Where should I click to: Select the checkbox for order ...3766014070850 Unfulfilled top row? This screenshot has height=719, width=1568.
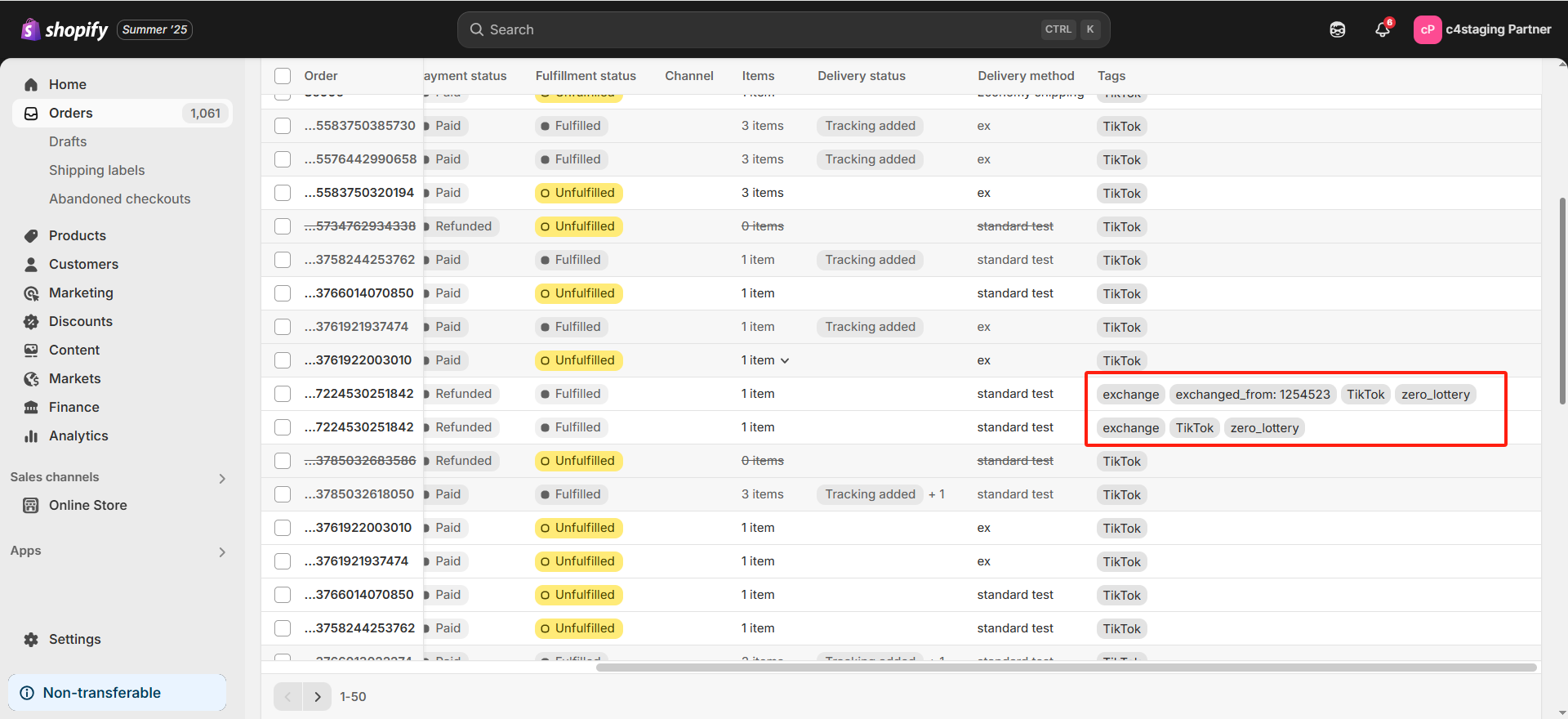283,293
